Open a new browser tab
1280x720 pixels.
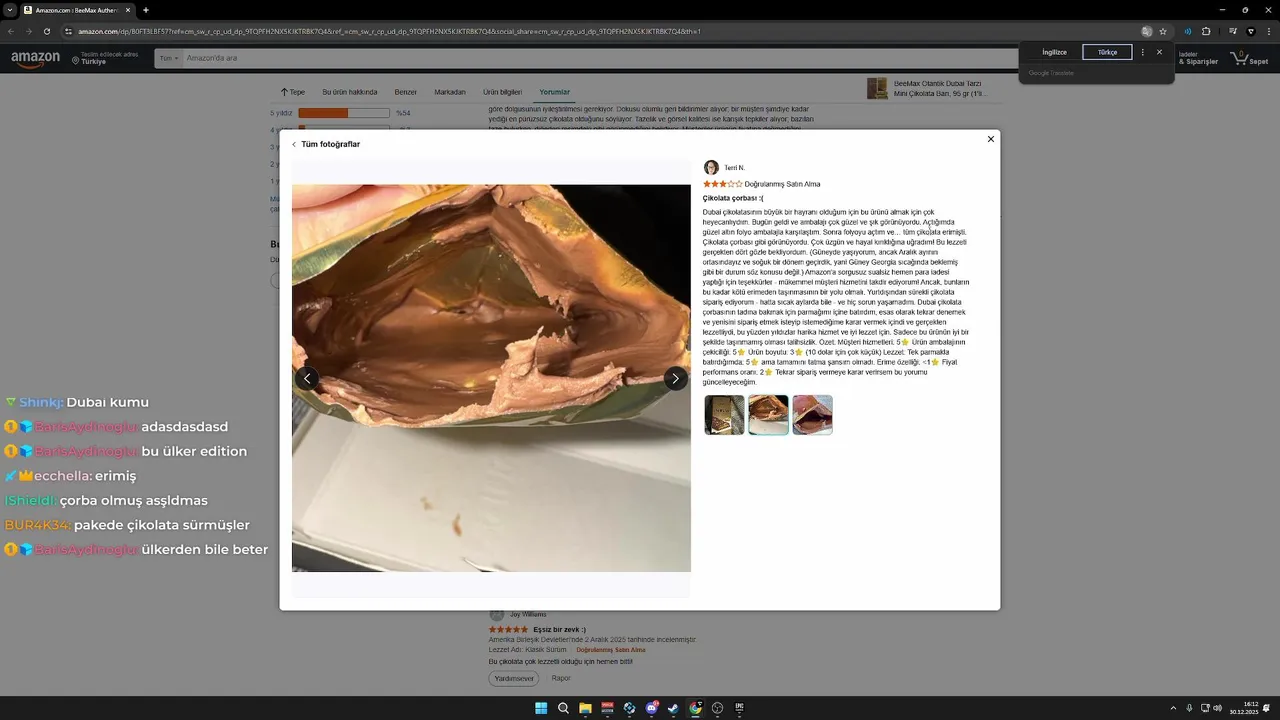click(x=146, y=10)
